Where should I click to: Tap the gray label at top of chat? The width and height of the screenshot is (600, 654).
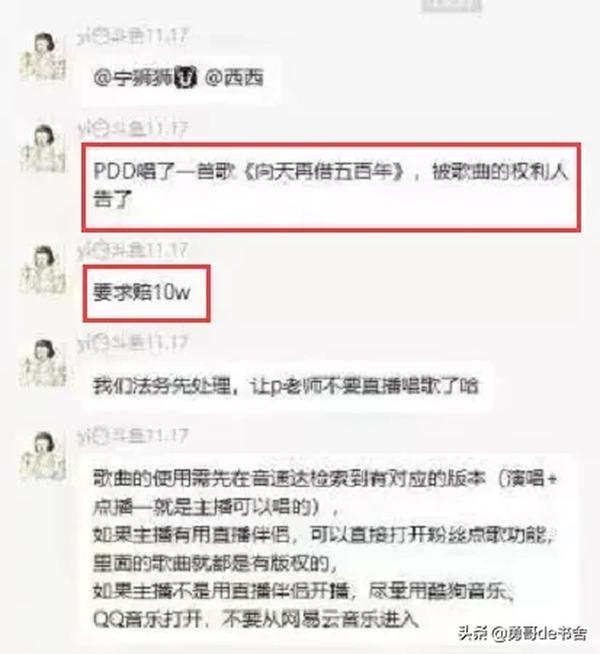(x=452, y=5)
